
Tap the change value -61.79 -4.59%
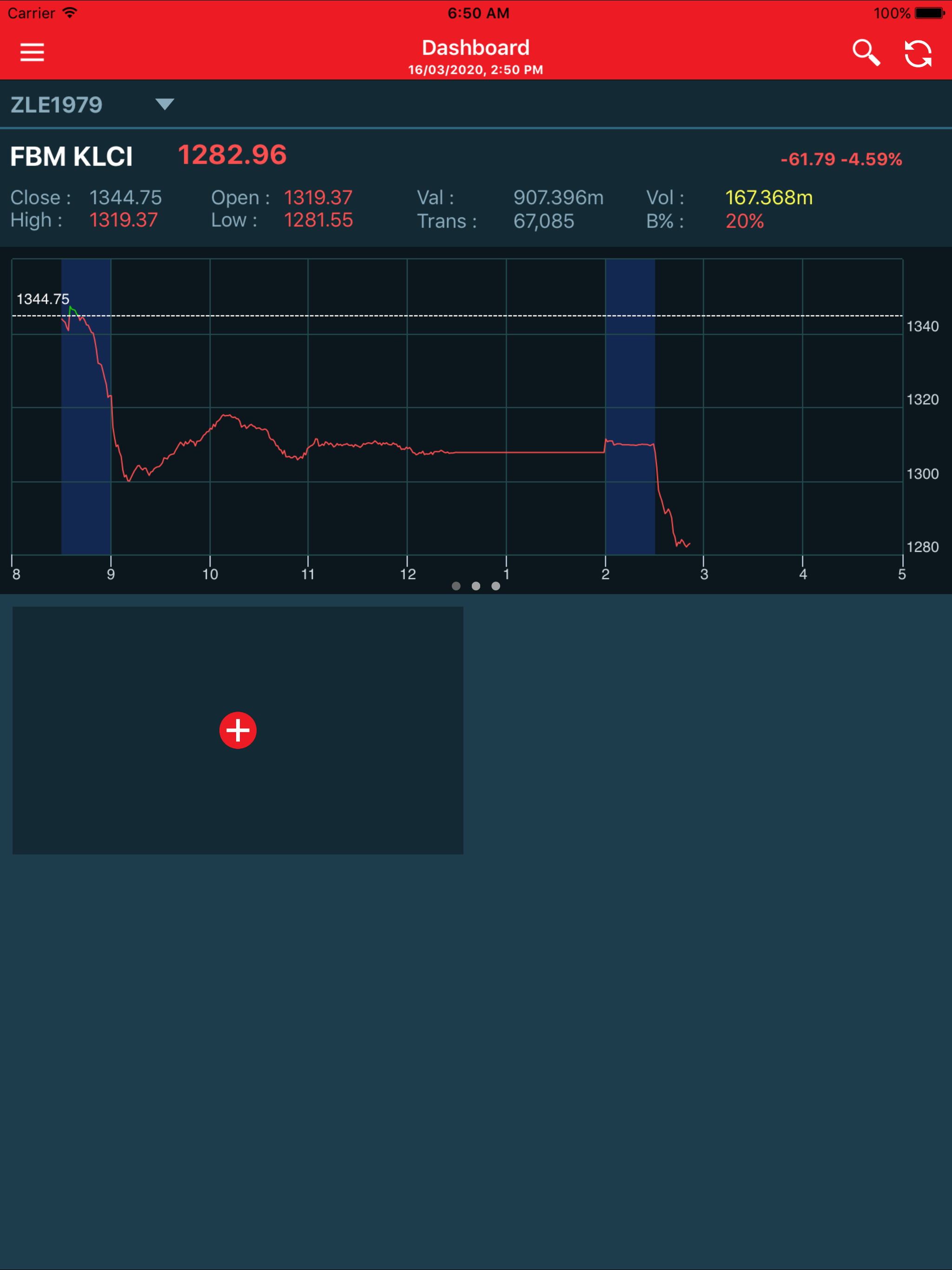tap(841, 159)
